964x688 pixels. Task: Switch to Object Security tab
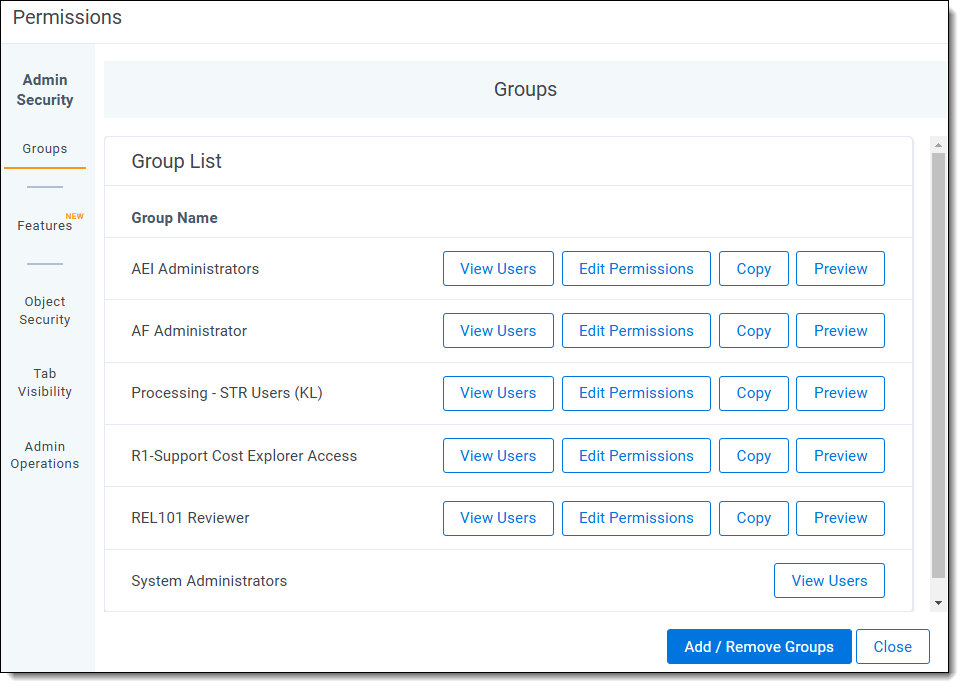[x=45, y=310]
